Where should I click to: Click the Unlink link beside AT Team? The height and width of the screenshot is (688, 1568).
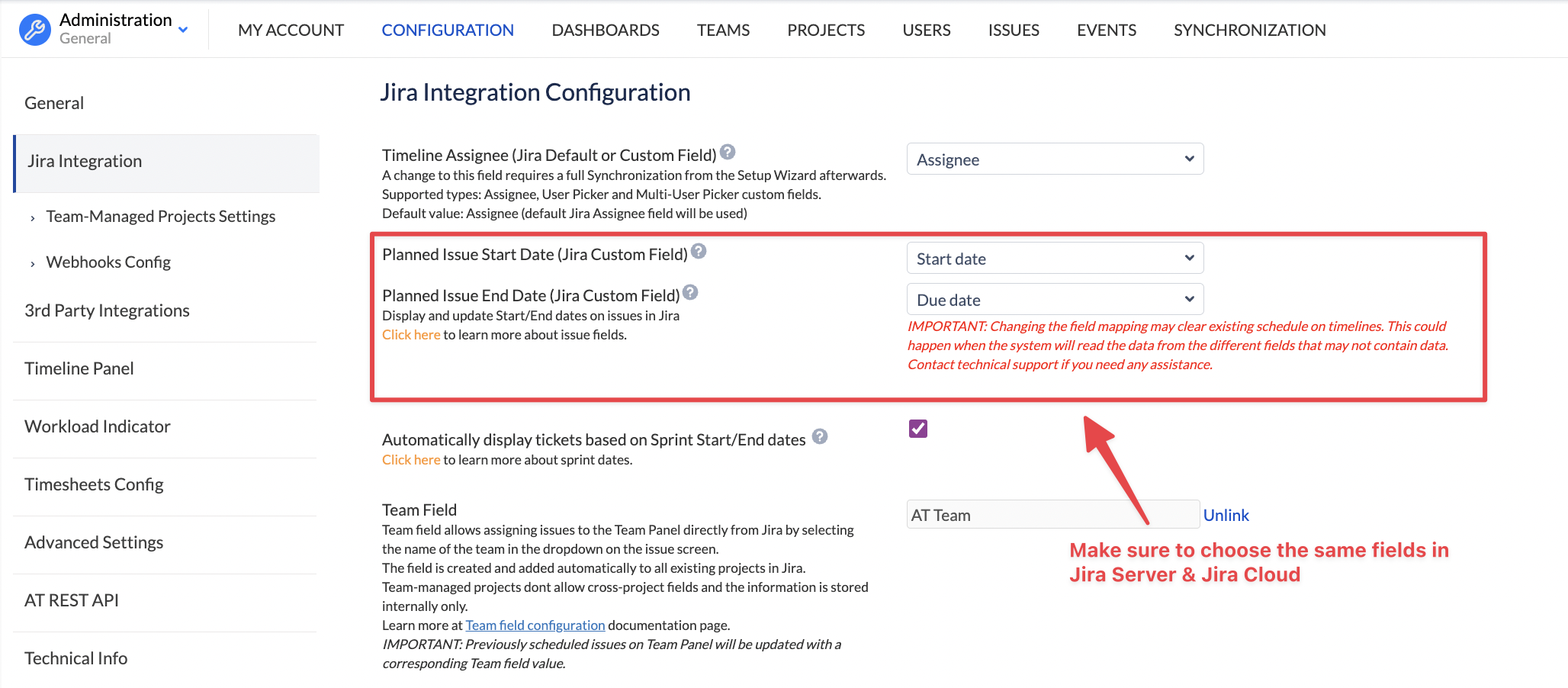click(x=1226, y=516)
